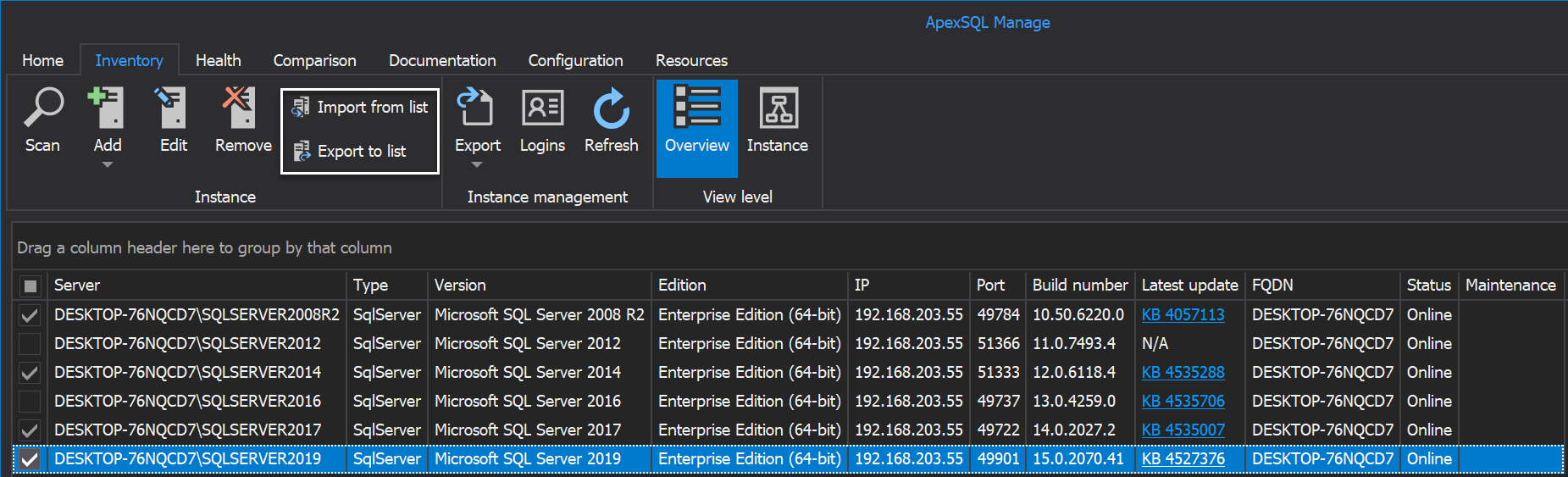Sort by the Status column header

(1429, 285)
